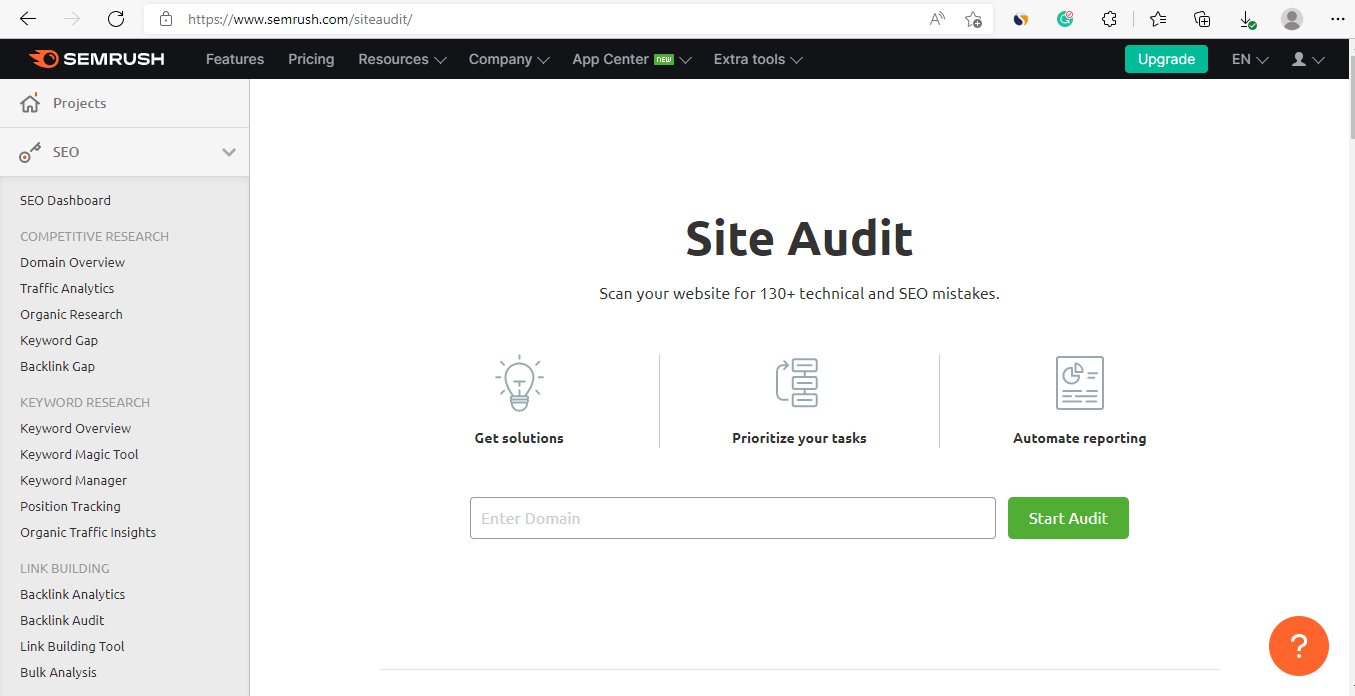Click the dark circle extension icon
The height and width of the screenshot is (696, 1355).
(x=1021, y=19)
